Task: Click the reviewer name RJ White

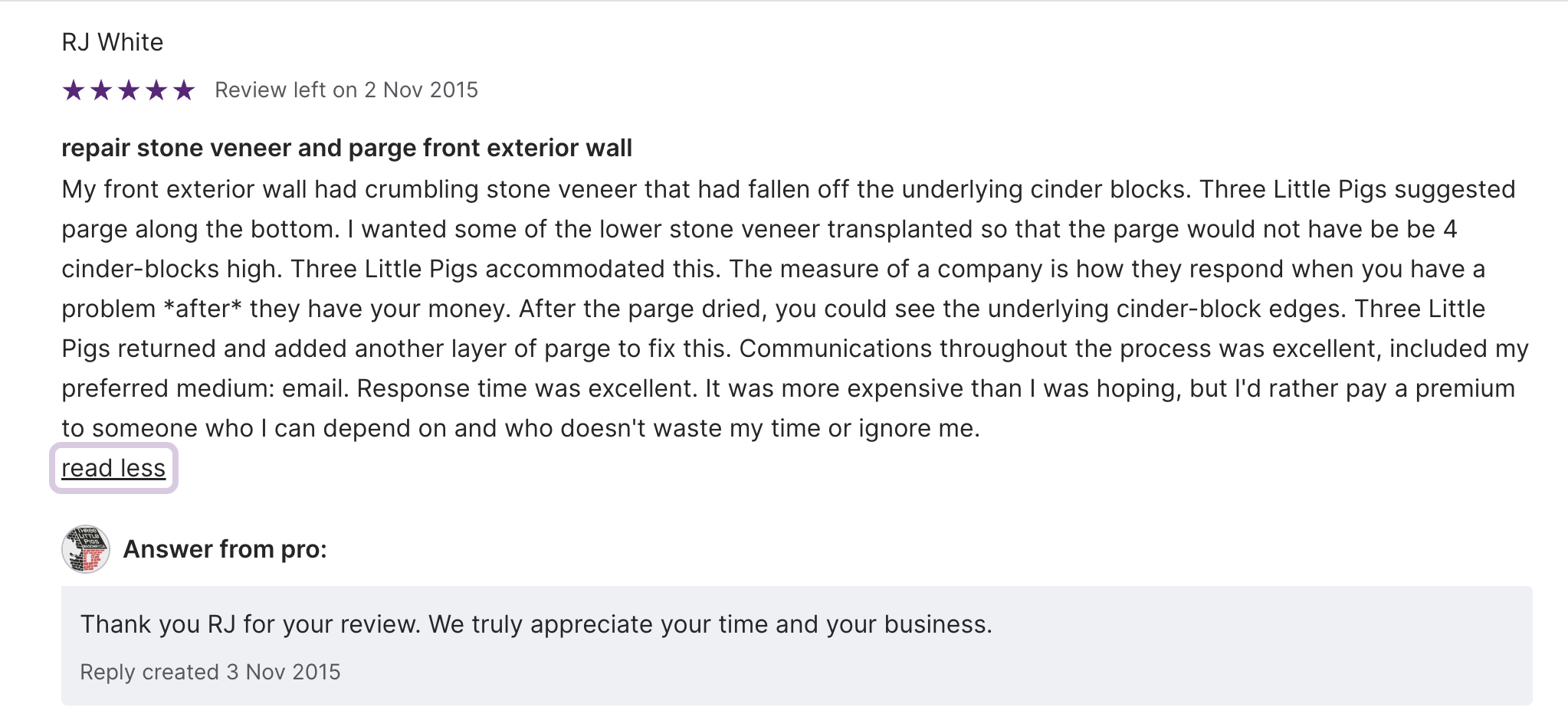Action: [113, 42]
